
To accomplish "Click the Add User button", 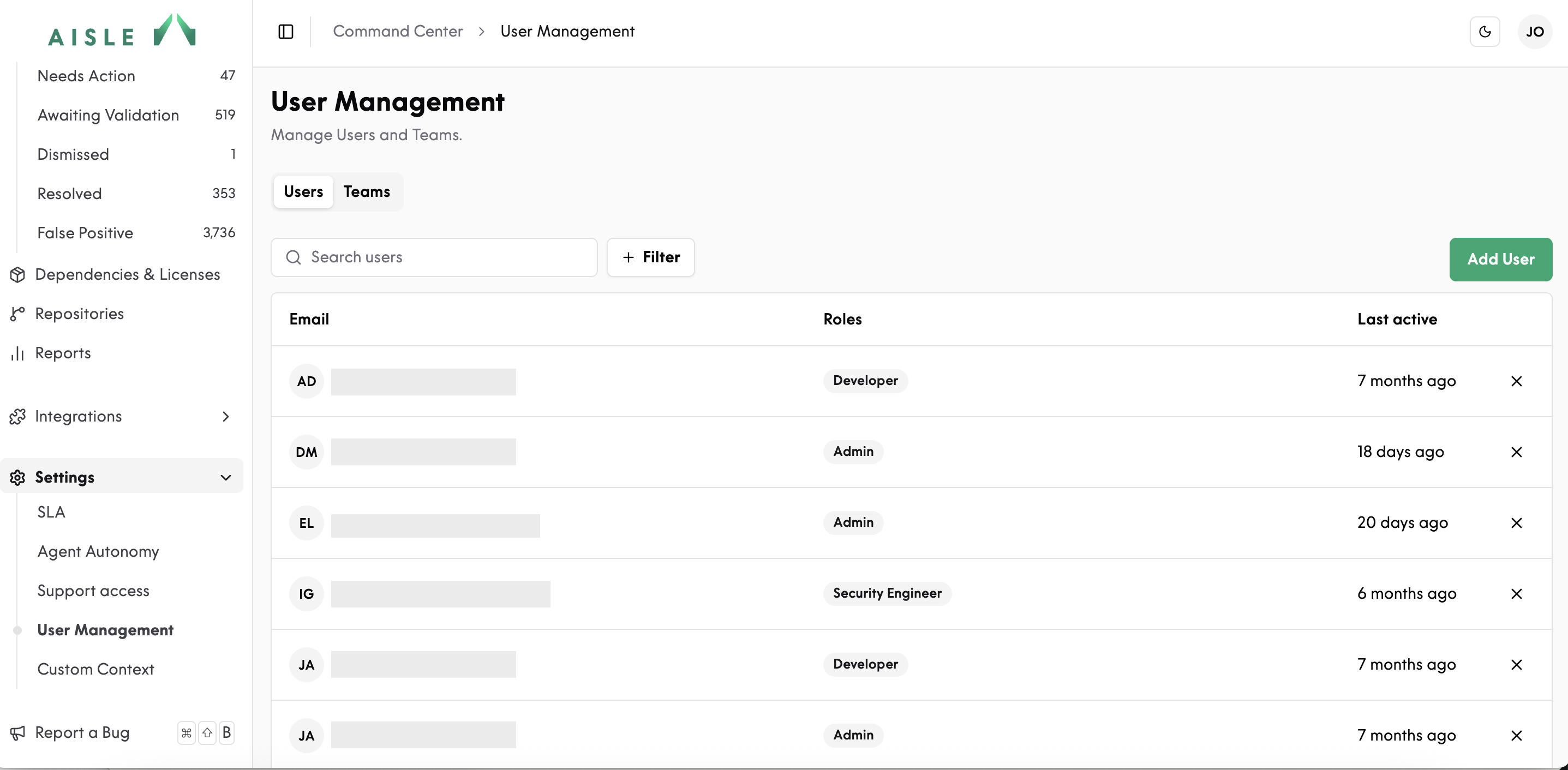I will (1500, 259).
